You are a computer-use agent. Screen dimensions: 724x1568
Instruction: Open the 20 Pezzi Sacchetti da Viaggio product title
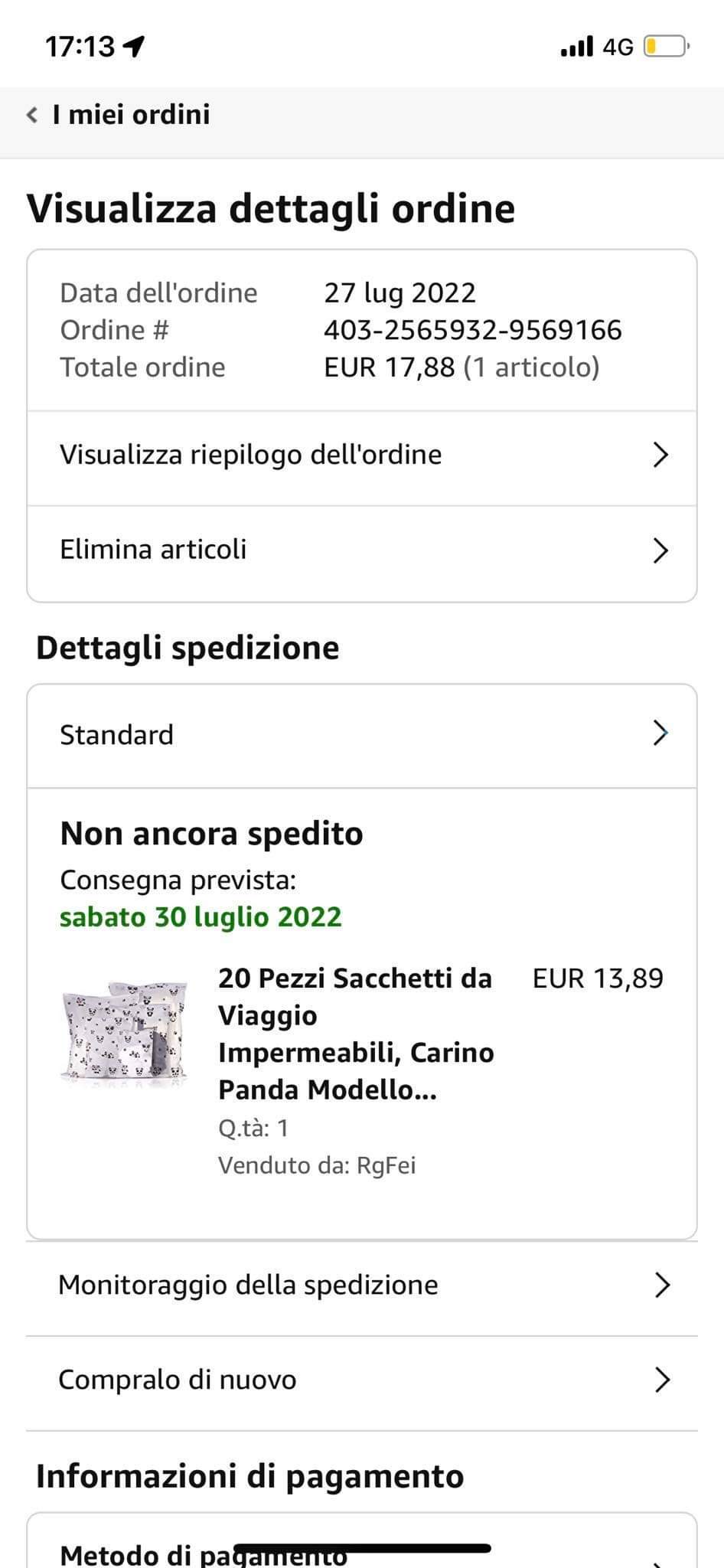[356, 1034]
